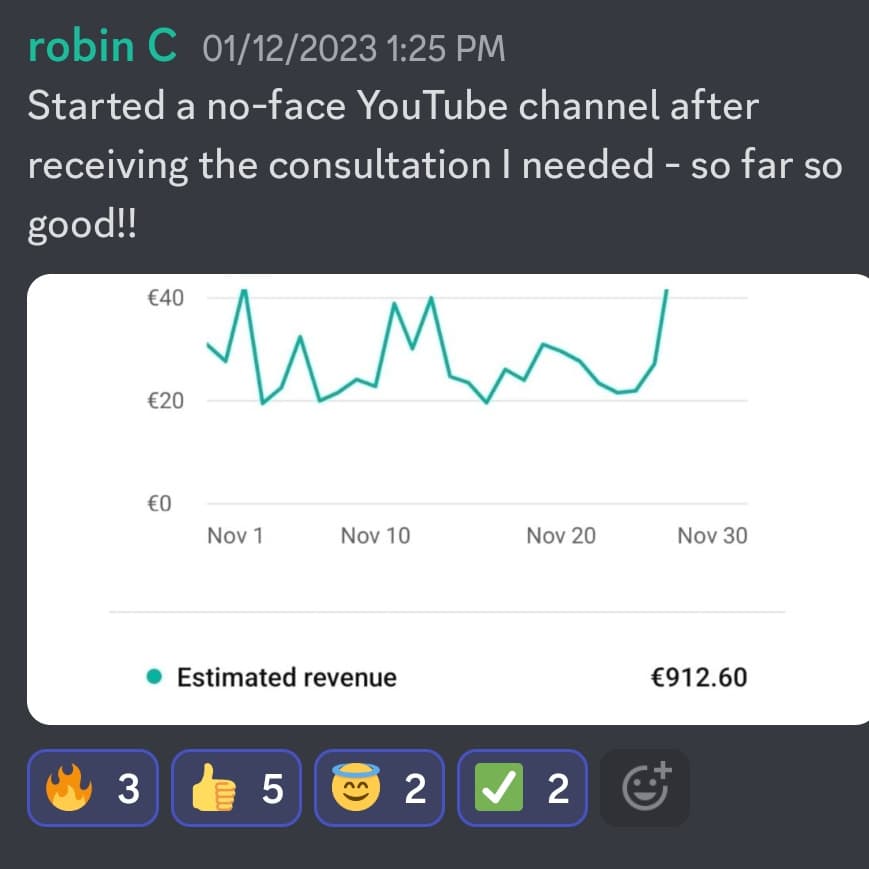Open the add reaction emoji picker
Image resolution: width=869 pixels, height=869 pixels.
pos(645,788)
